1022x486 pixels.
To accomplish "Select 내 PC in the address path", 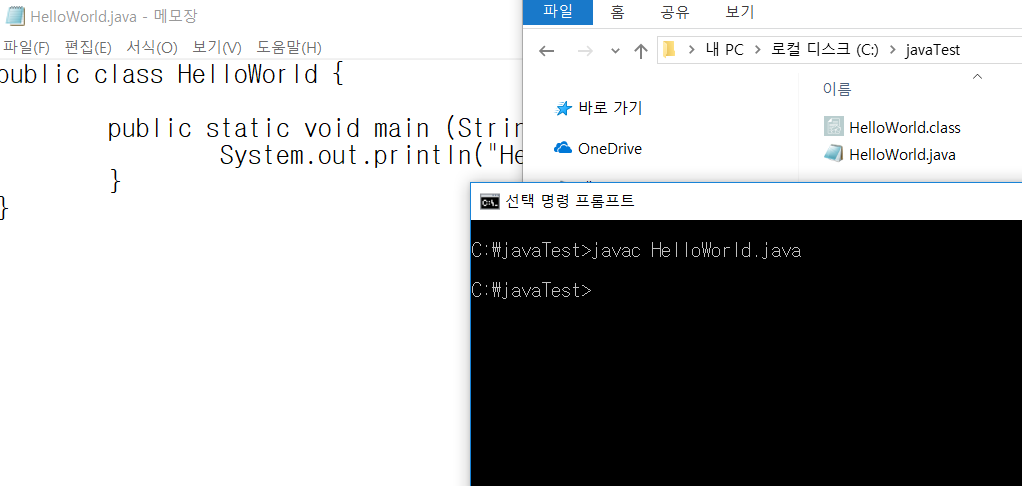I will (x=725, y=50).
